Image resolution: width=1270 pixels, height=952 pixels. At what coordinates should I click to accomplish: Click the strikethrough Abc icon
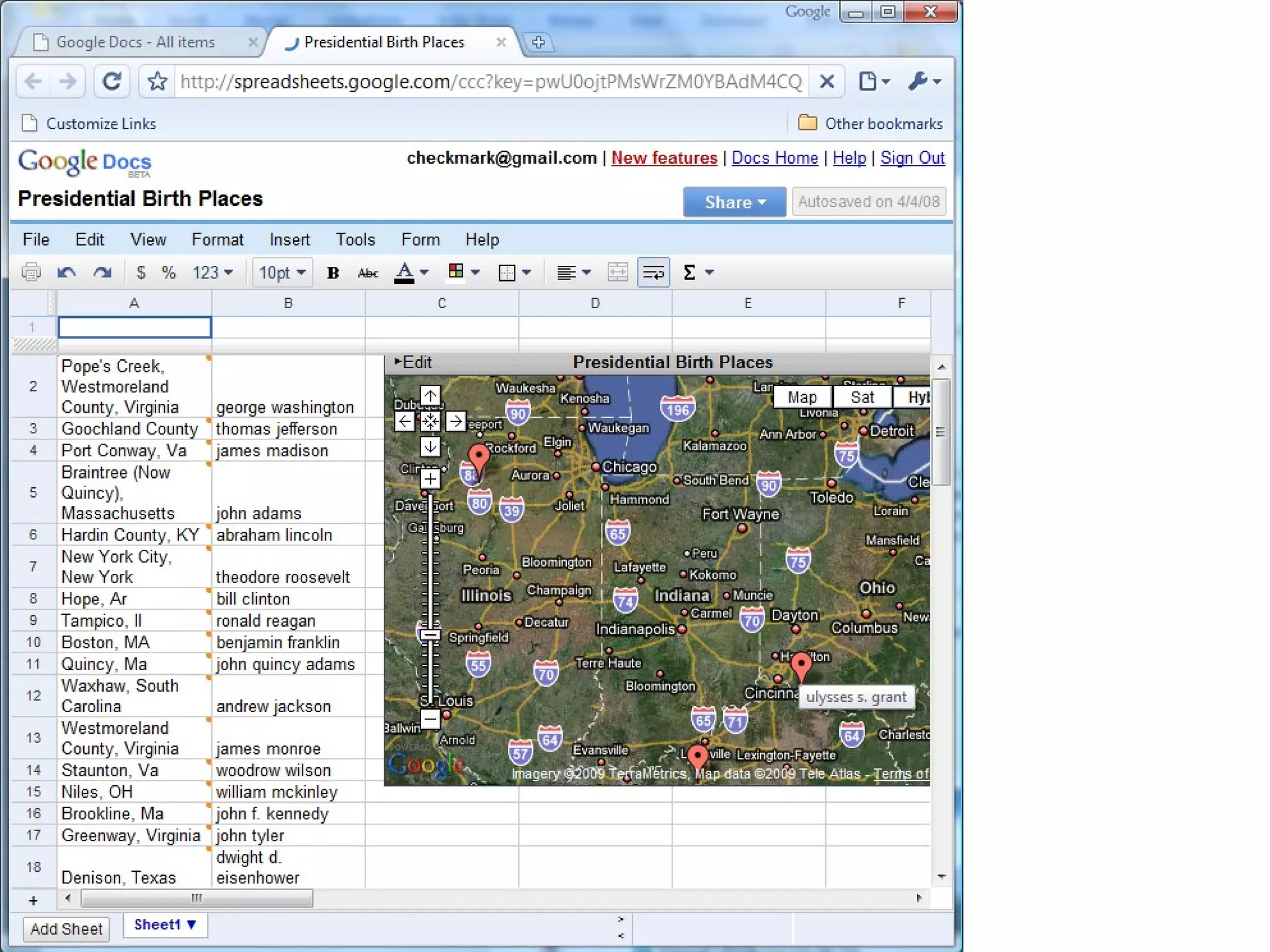tap(368, 273)
